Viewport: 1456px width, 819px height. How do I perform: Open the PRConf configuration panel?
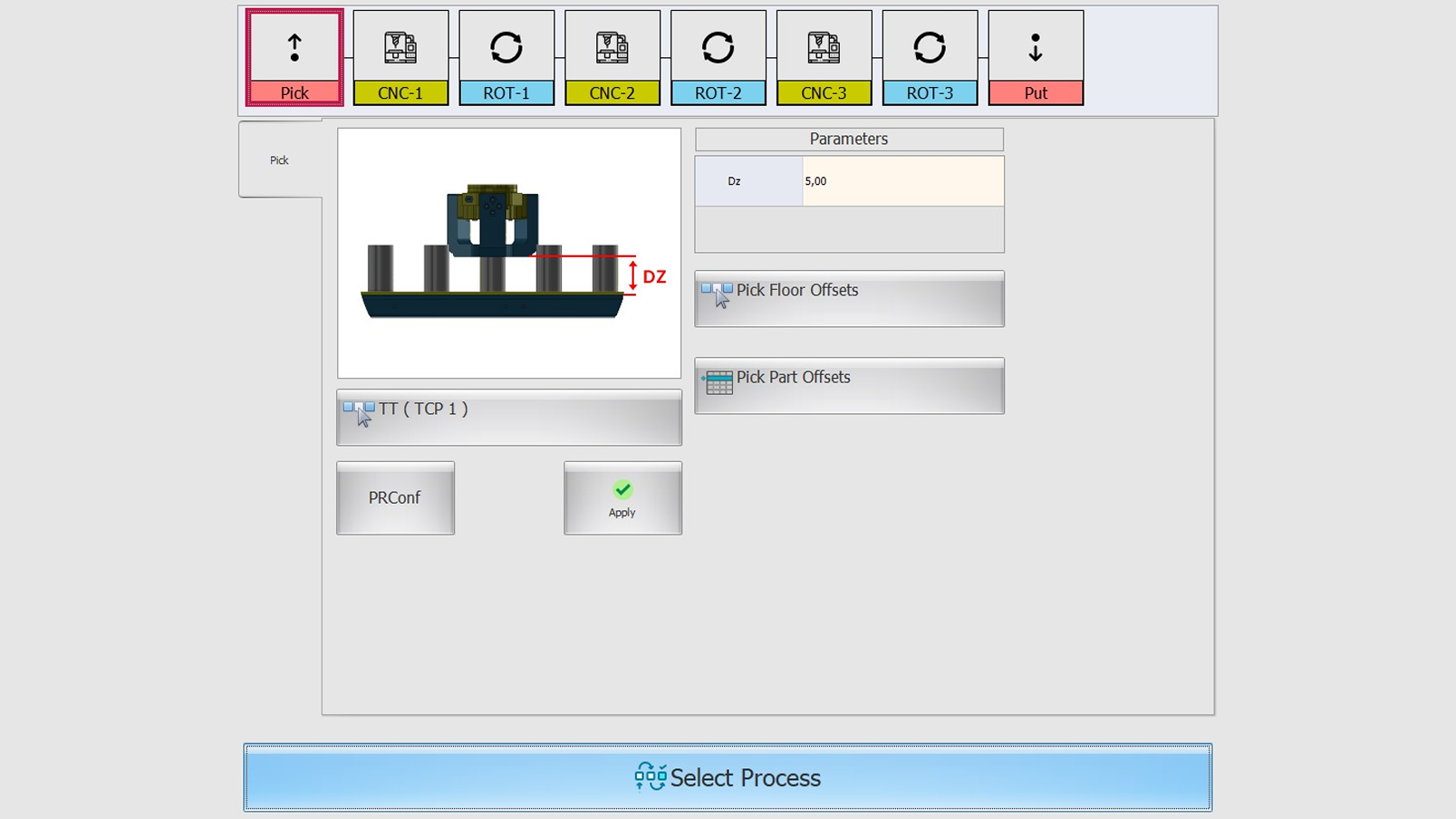[x=395, y=497]
